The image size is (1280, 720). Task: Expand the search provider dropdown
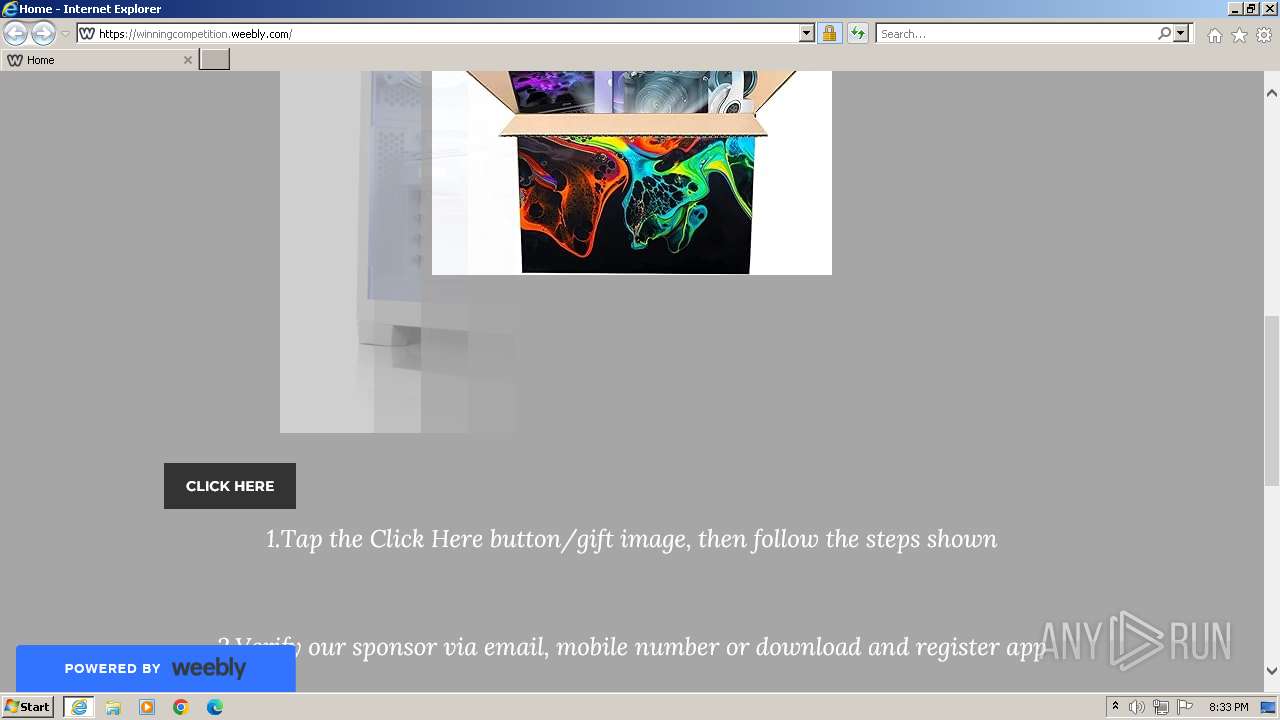tap(1181, 33)
